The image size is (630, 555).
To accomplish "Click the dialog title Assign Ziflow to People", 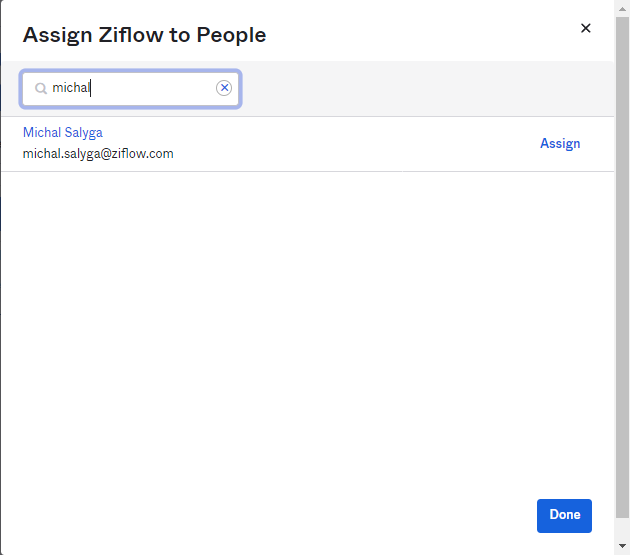I will [x=144, y=35].
